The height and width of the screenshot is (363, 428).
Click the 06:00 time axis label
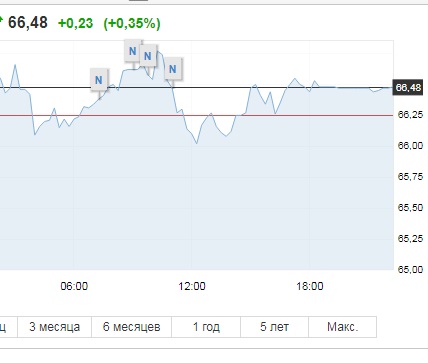tap(74, 286)
